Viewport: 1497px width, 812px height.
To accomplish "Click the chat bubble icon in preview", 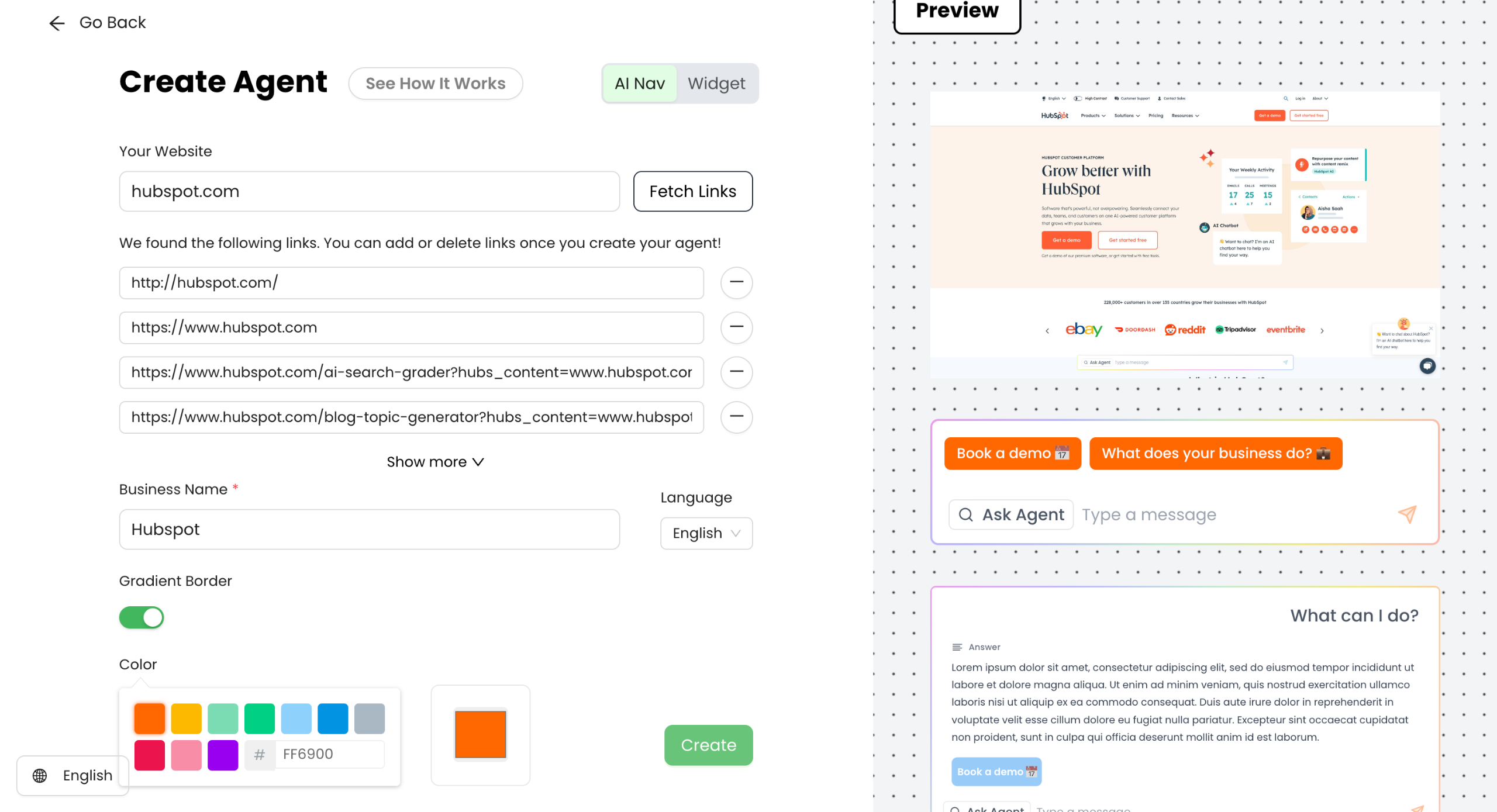I will [x=1427, y=366].
